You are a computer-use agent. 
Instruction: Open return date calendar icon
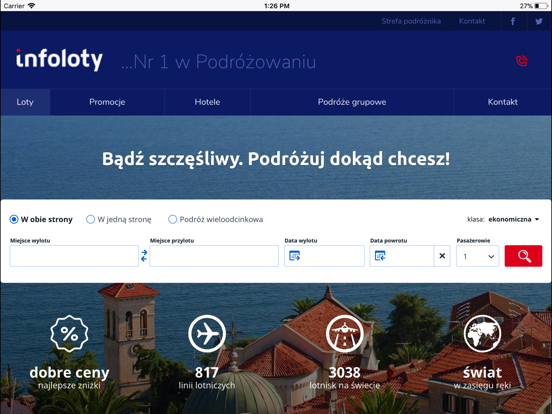[380, 256]
